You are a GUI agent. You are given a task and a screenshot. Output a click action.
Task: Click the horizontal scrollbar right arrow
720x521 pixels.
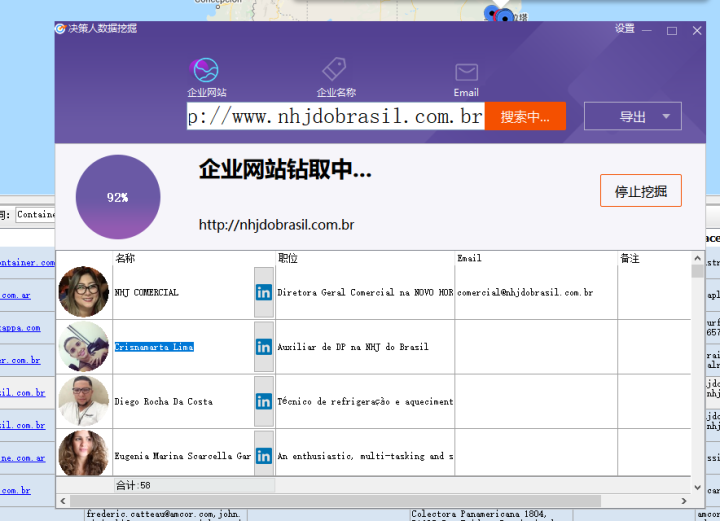[684, 501]
